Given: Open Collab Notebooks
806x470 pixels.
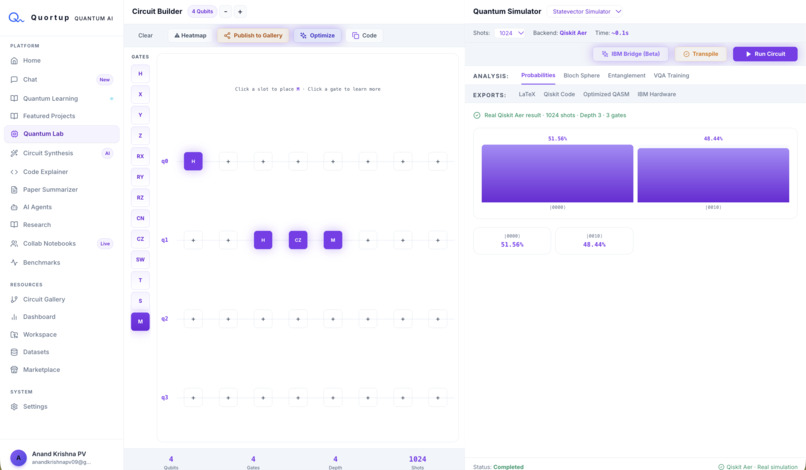Looking at the screenshot, I should pyautogui.click(x=62, y=244).
